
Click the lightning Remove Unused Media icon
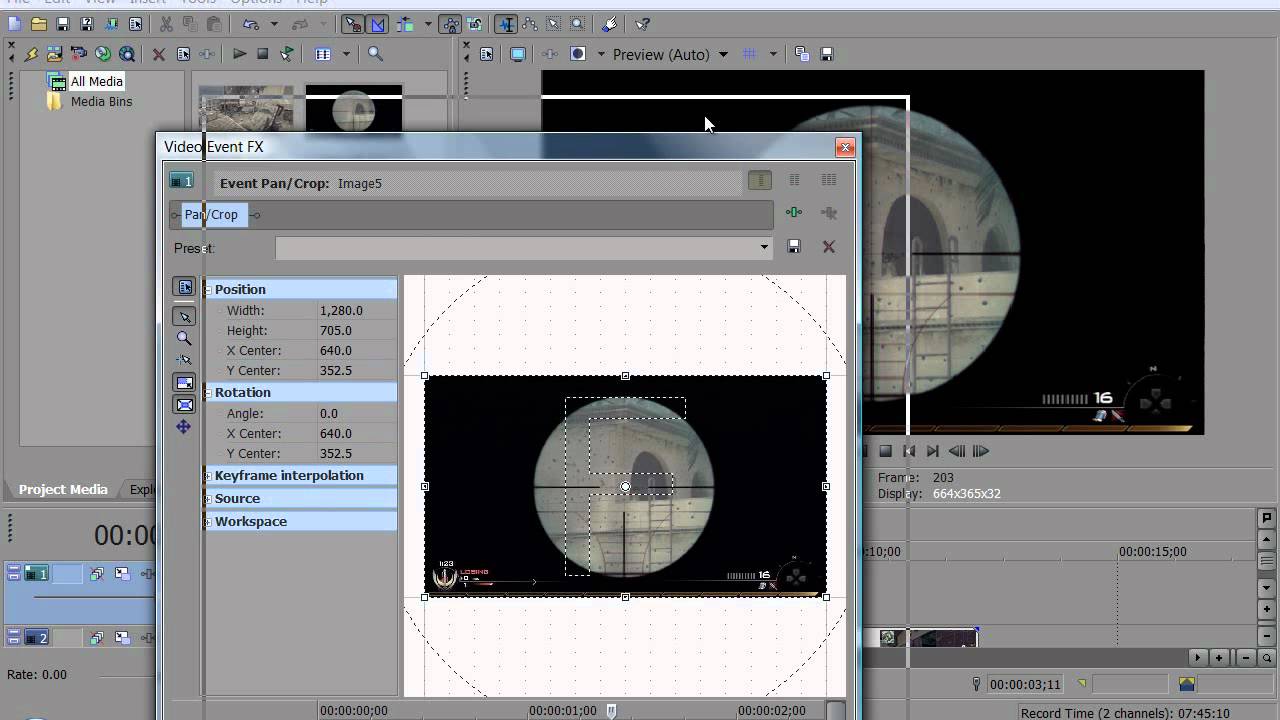coord(31,54)
